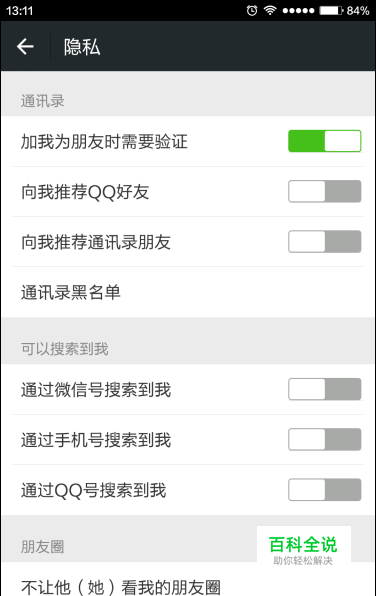376x596 pixels.
Task: Enable 通过微信号搜索到我 toggle
Action: 324,389
